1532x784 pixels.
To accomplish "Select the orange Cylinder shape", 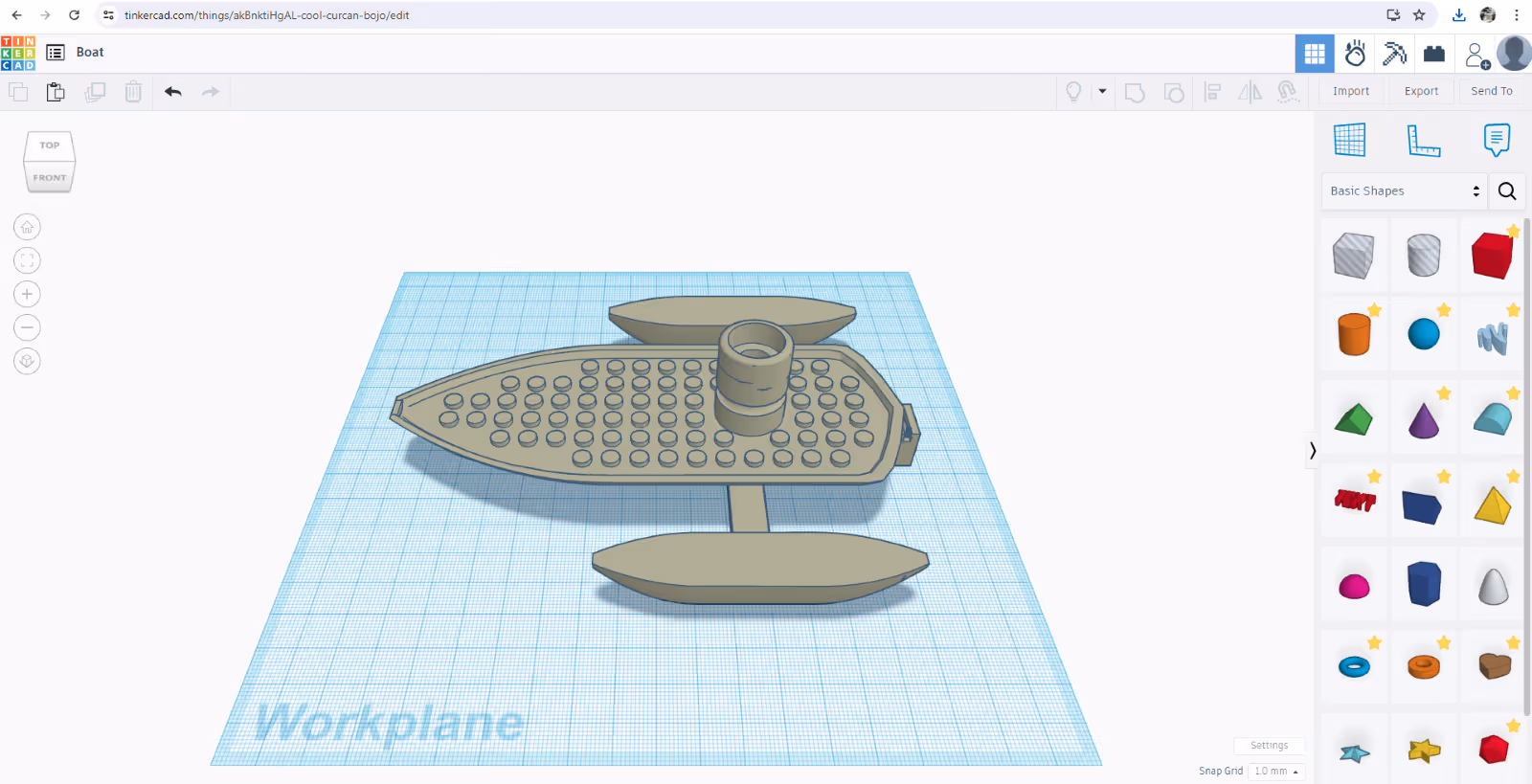I will click(x=1354, y=334).
